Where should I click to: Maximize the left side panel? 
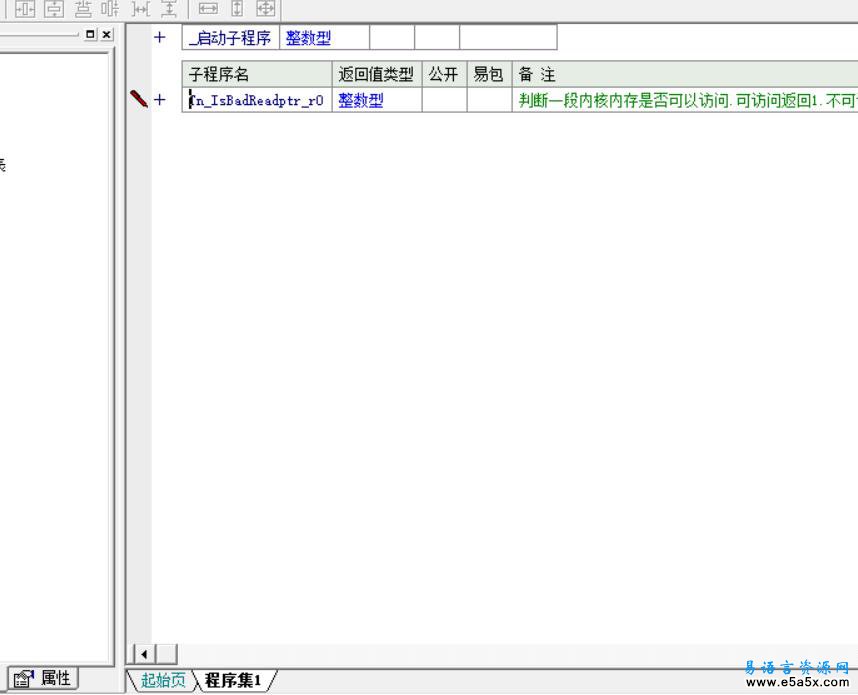click(90, 34)
